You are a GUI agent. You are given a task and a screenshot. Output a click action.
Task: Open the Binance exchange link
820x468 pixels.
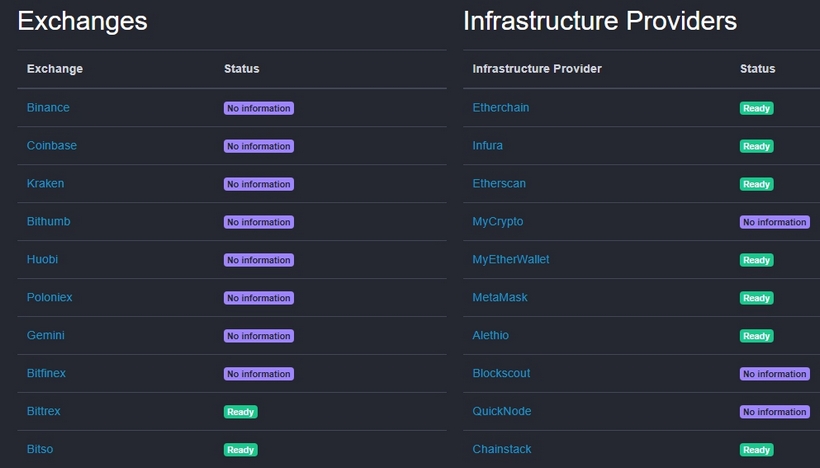pyautogui.click(x=48, y=108)
